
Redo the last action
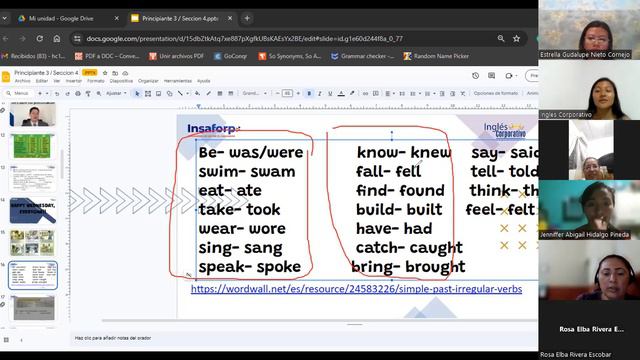click(x=67, y=93)
